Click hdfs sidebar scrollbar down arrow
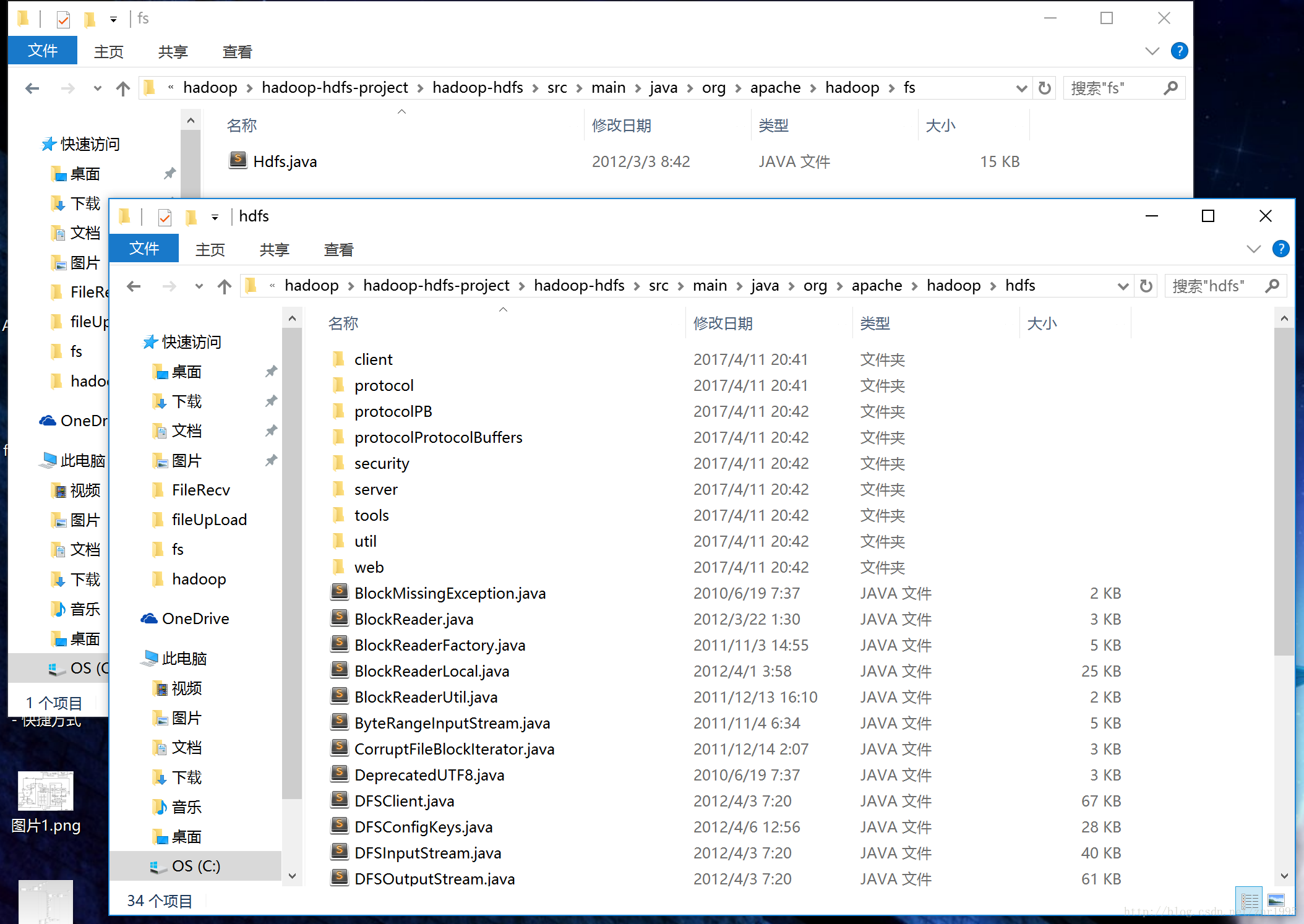1304x924 pixels. click(292, 876)
